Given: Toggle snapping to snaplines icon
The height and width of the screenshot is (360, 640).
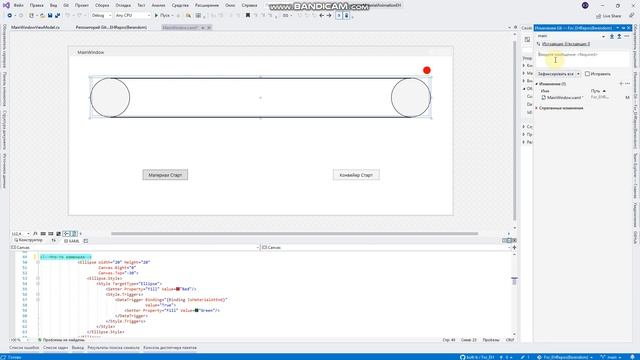Looking at the screenshot, I should pos(66,234).
